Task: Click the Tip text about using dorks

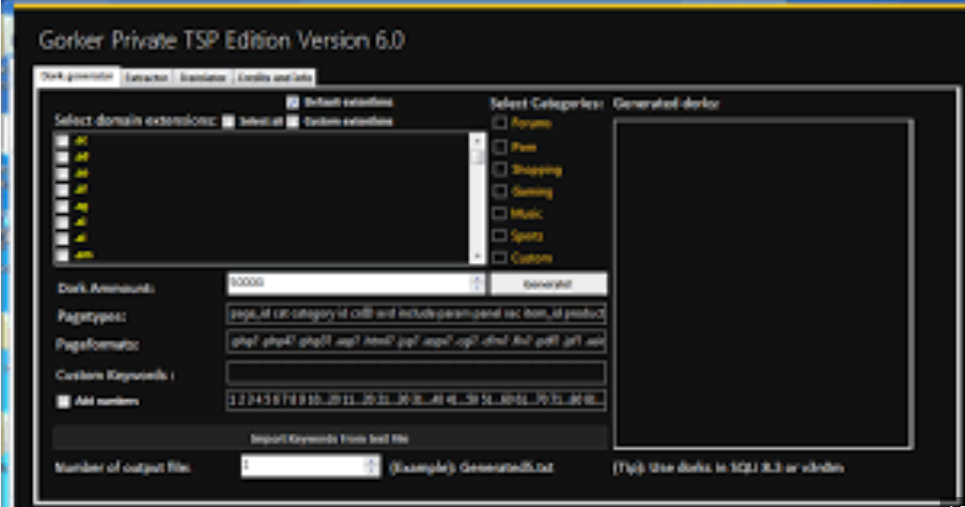Action: click(x=728, y=468)
